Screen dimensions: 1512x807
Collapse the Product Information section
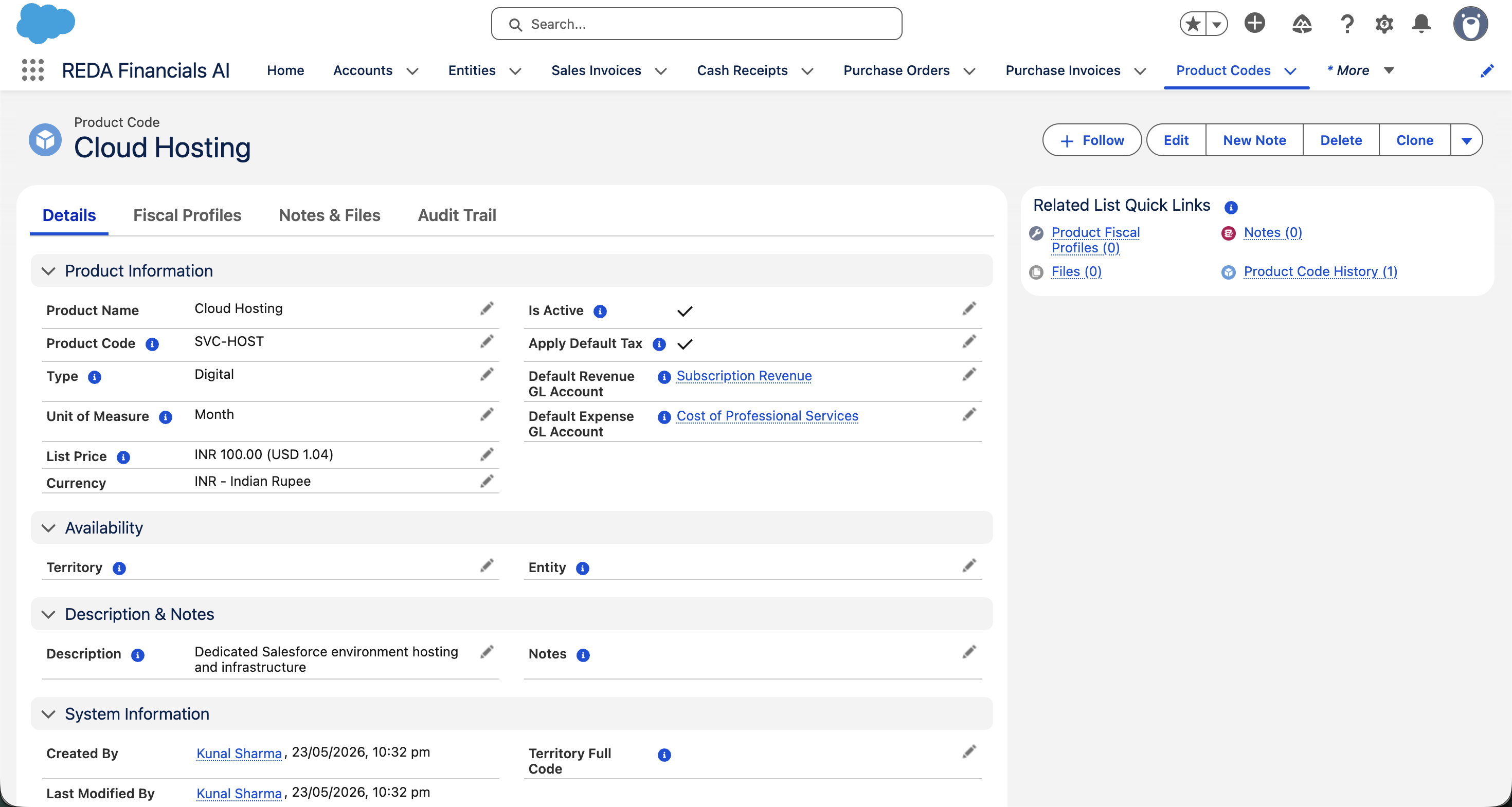point(49,271)
